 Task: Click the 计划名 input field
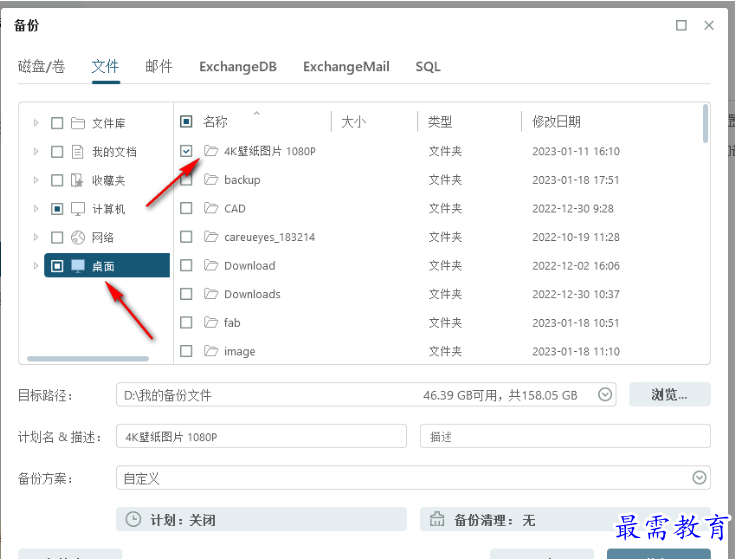point(261,436)
